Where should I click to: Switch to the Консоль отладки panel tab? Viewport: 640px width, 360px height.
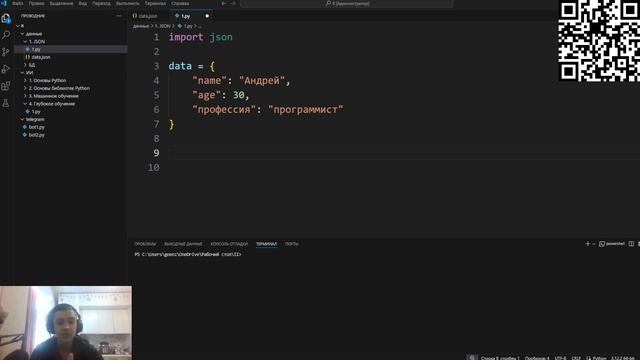[x=229, y=244]
